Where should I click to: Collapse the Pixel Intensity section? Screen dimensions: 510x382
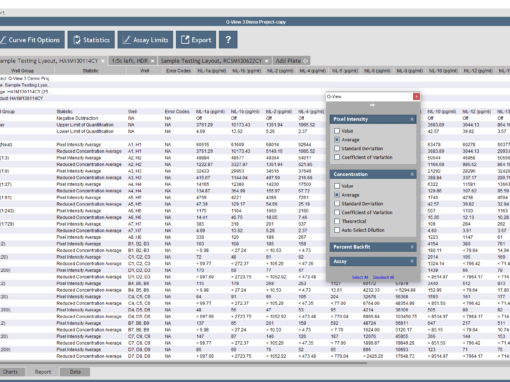point(412,119)
